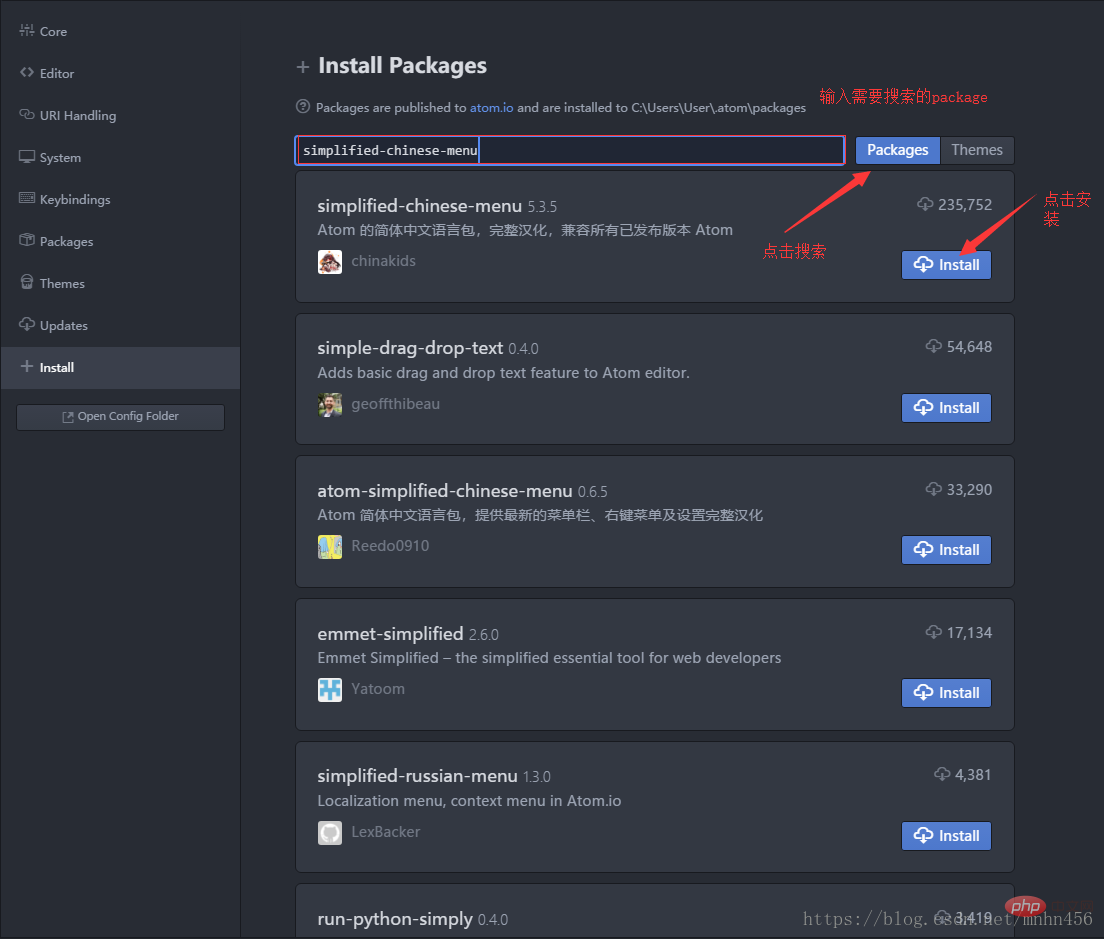1104x939 pixels.
Task: Open simplified-chinese-menu package title
Action: coord(420,206)
